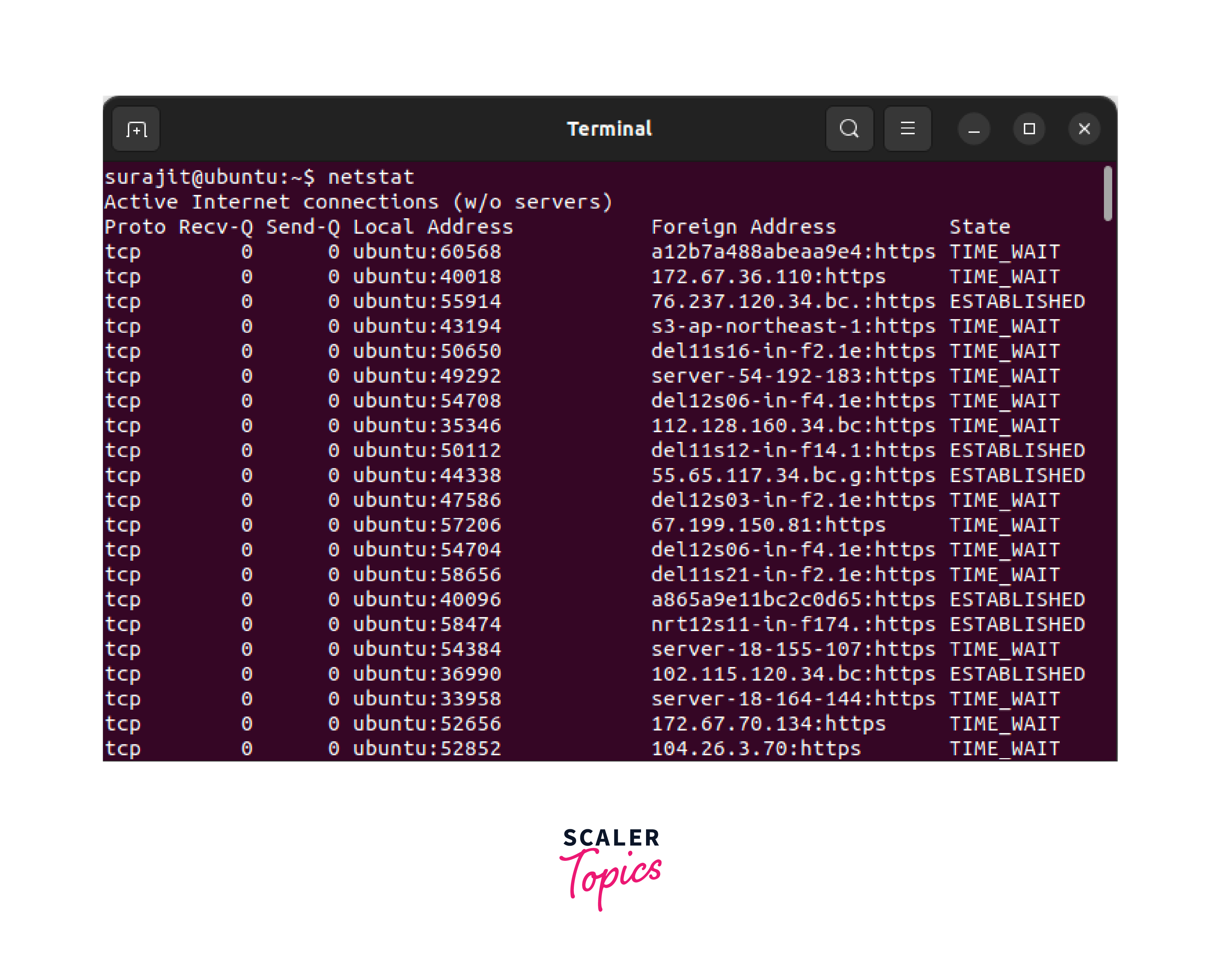Viewport: 1221px width, 980px height.
Task: Maximize the Terminal window
Action: (x=1029, y=129)
